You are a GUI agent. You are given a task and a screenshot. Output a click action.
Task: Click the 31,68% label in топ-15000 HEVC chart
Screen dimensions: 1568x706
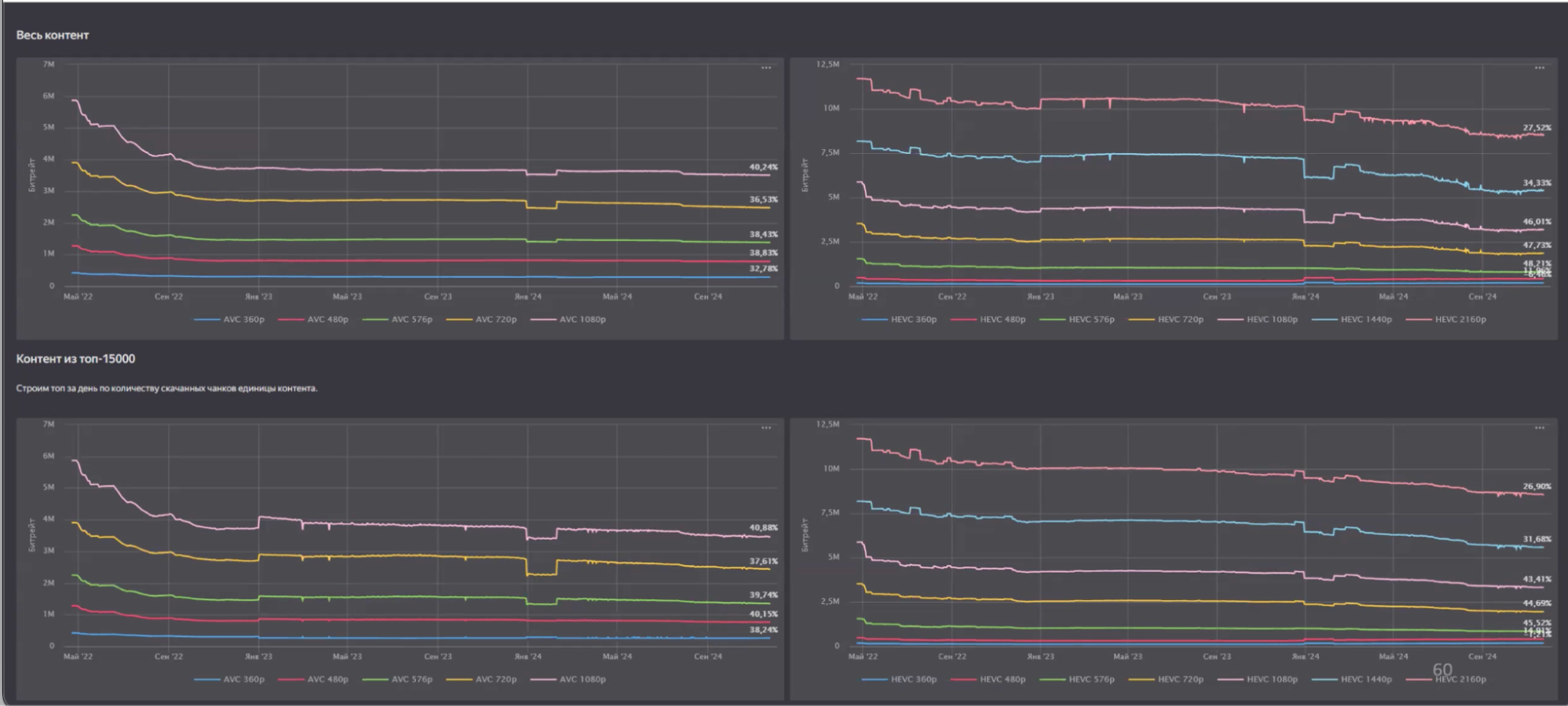click(x=1537, y=540)
